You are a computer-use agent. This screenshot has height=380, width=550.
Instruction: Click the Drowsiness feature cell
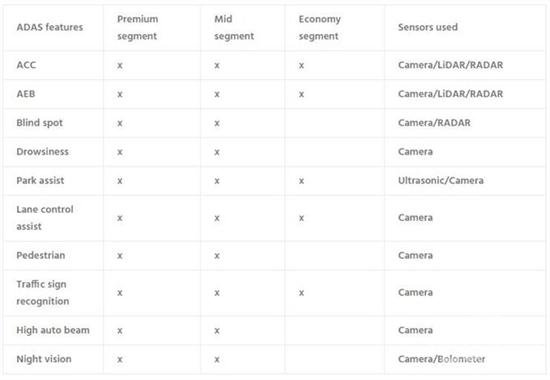click(x=42, y=152)
